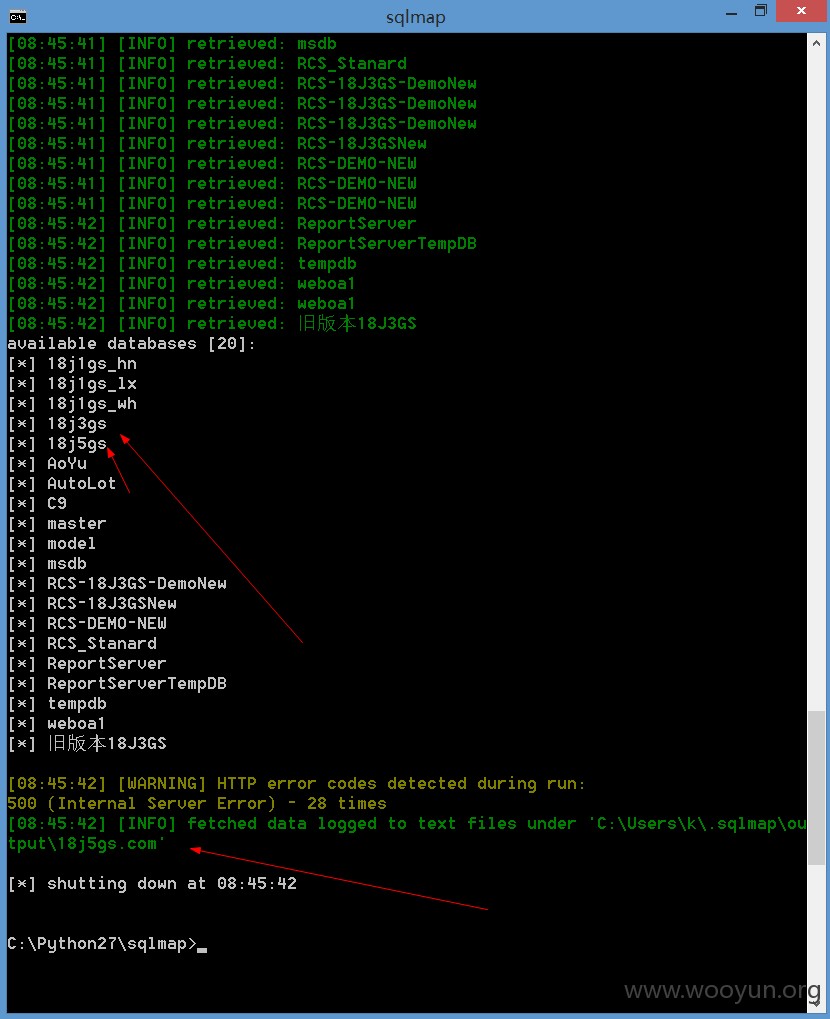Click the green retrieved RCS_Stanard log line
This screenshot has height=1019, width=830.
(207, 64)
